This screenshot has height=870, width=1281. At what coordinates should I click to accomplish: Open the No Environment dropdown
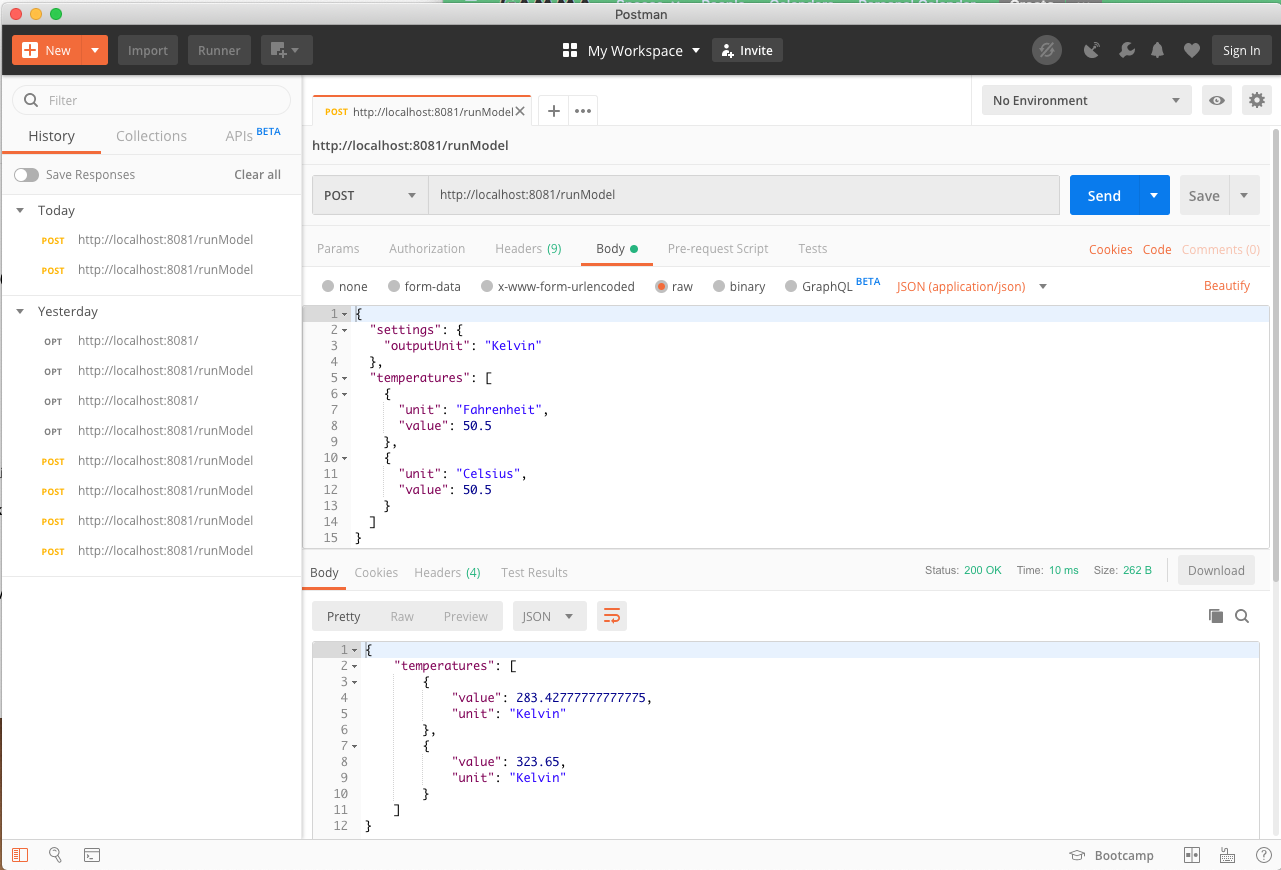click(1086, 100)
